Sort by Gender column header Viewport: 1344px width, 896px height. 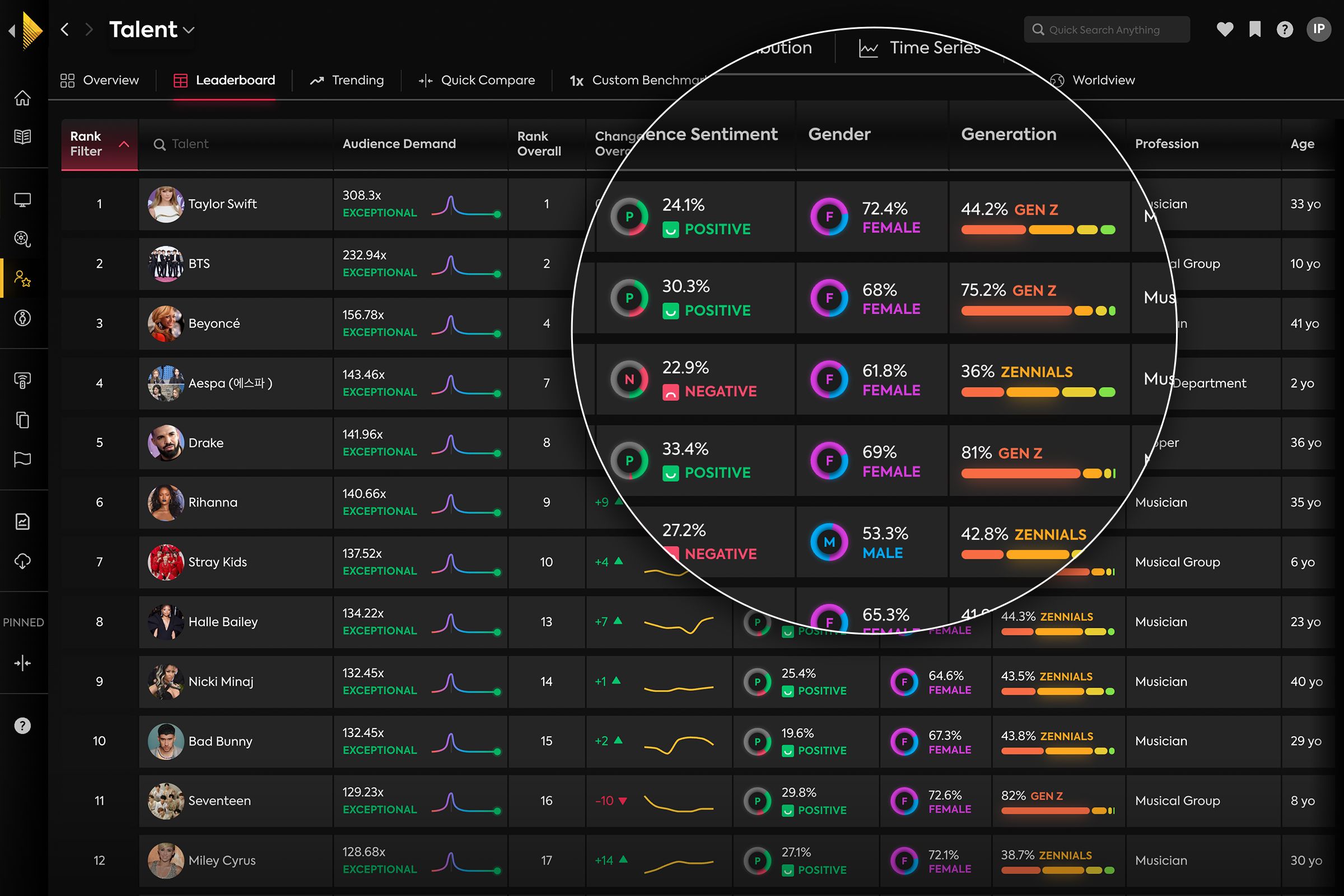click(x=839, y=134)
